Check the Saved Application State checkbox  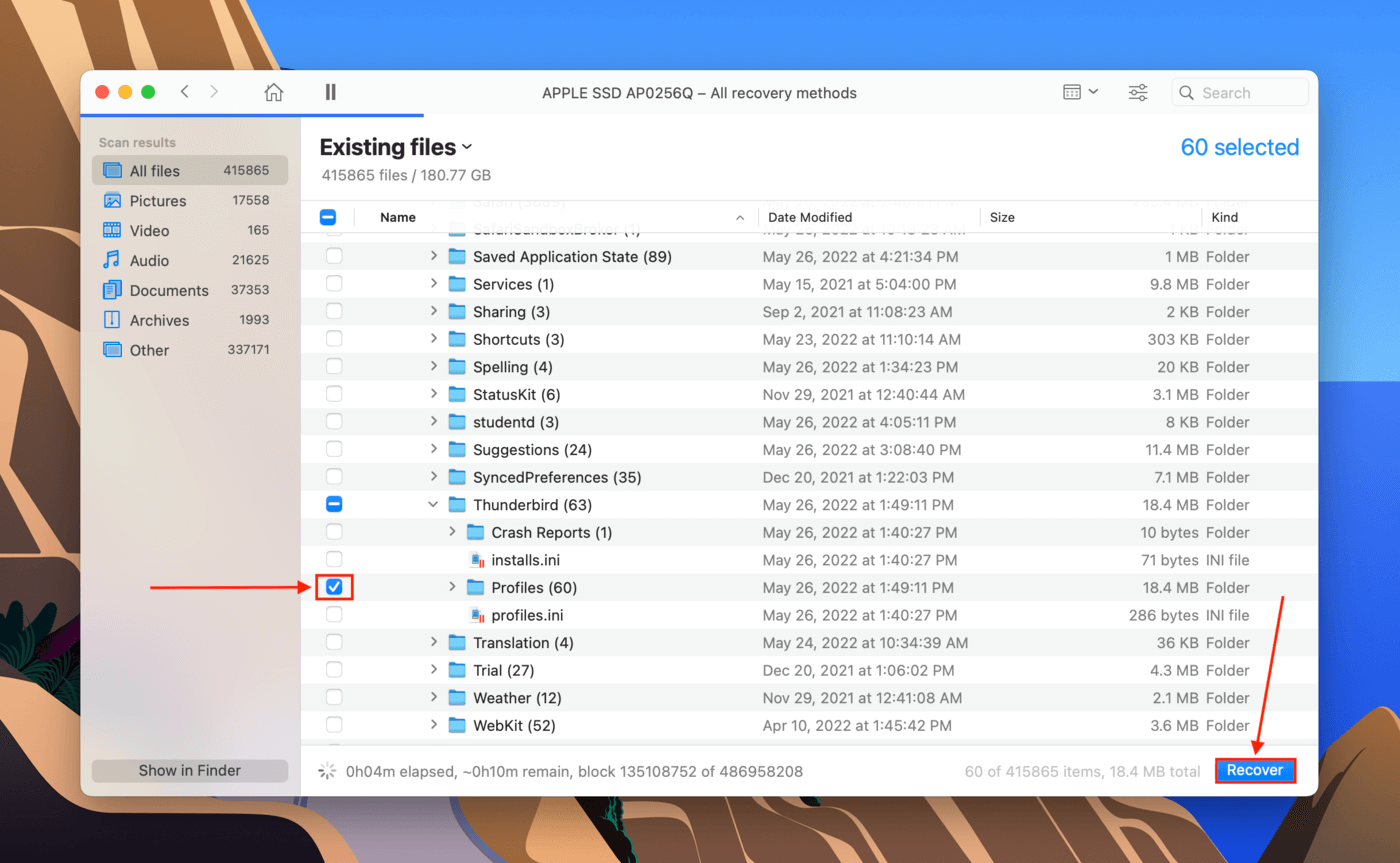[334, 257]
